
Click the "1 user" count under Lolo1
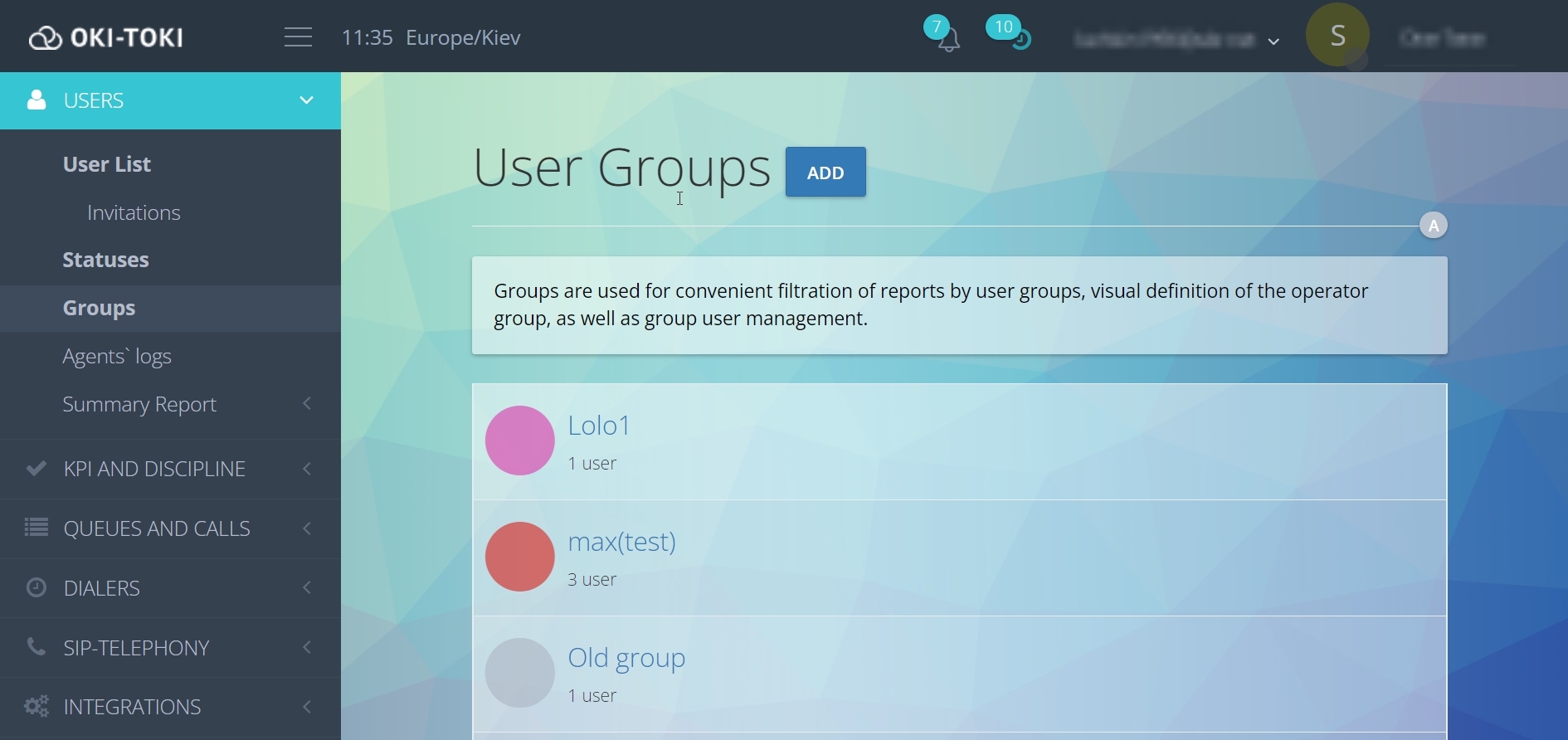pos(592,463)
